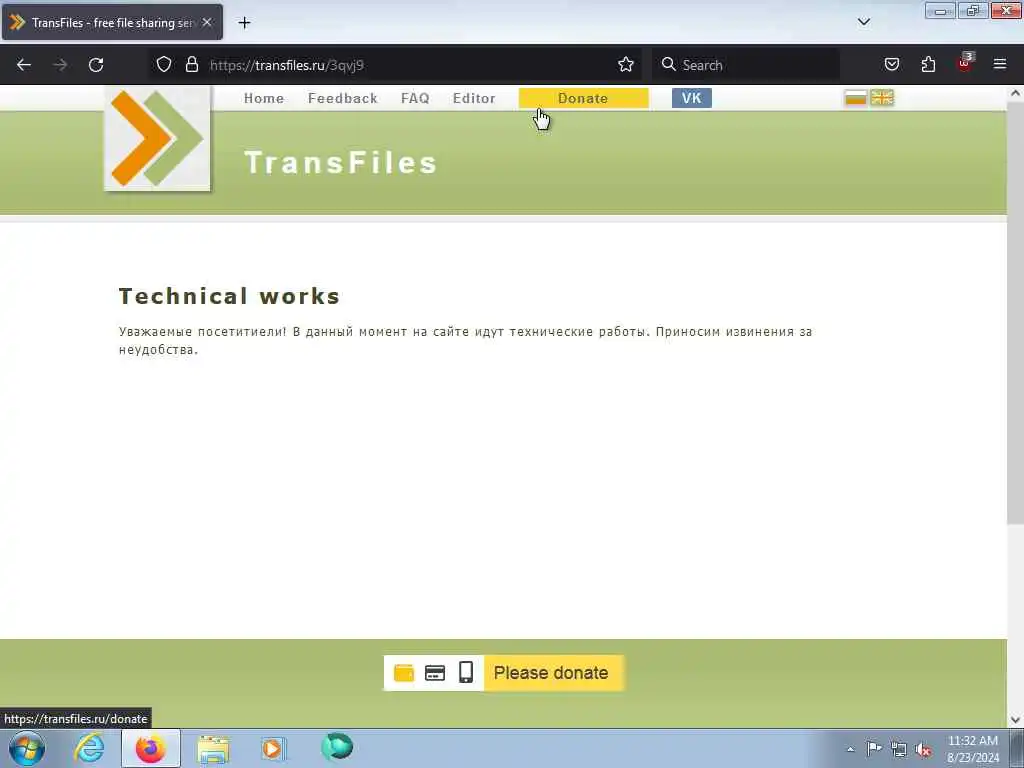Reload the page with the refresh icon

(x=96, y=65)
